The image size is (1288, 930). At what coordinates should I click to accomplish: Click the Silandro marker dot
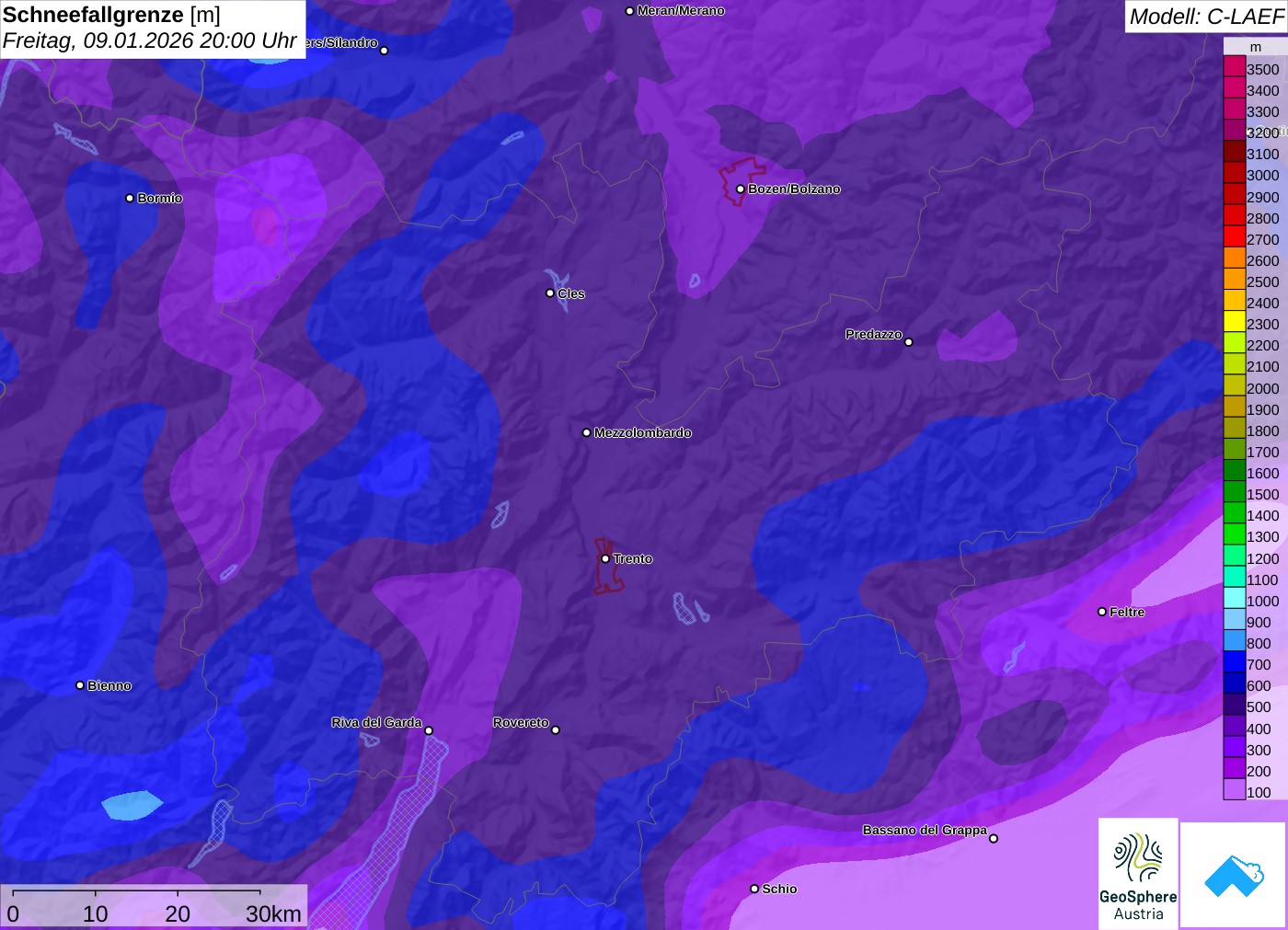point(385,51)
